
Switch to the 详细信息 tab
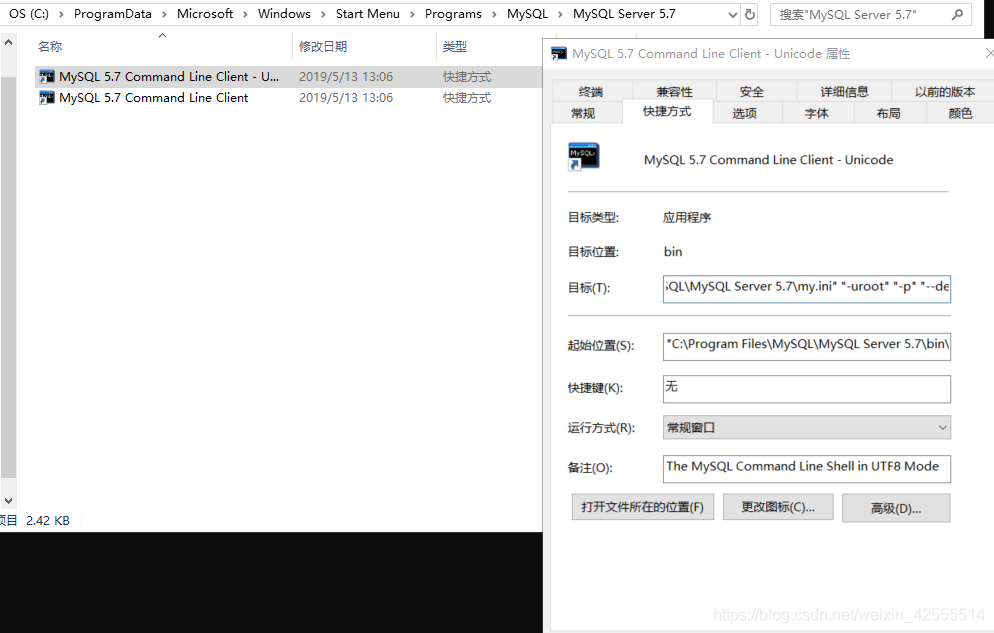[x=844, y=91]
